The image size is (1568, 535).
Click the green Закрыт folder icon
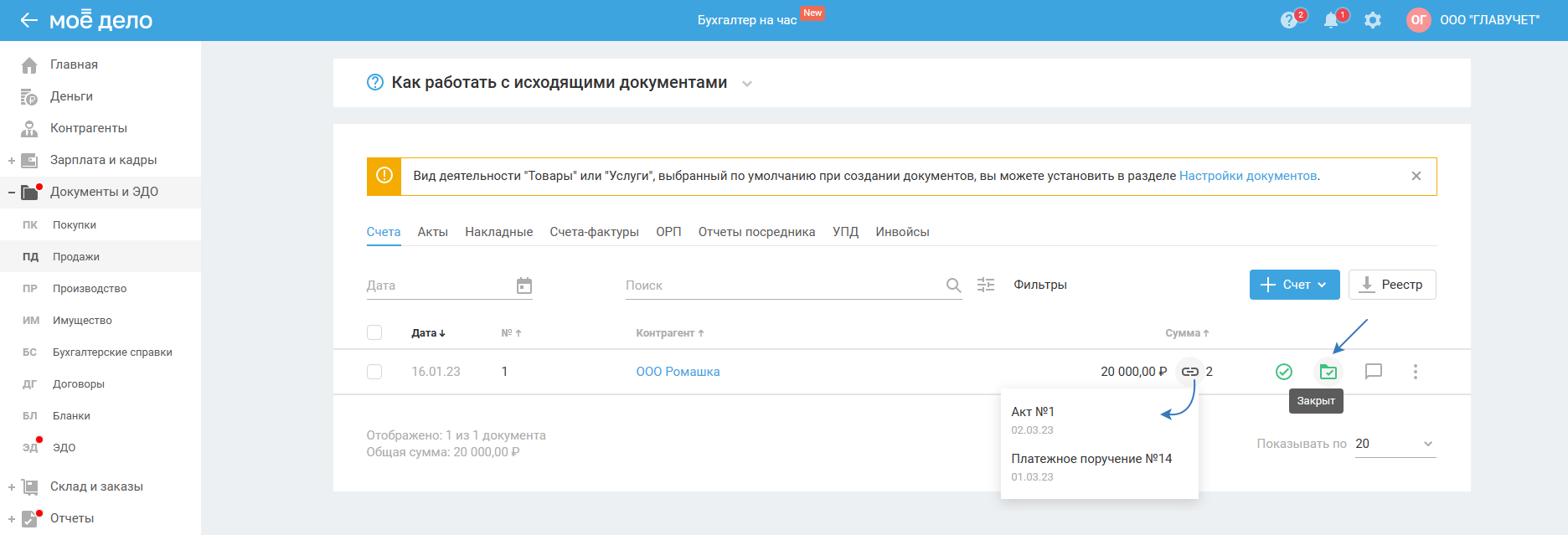1328,372
